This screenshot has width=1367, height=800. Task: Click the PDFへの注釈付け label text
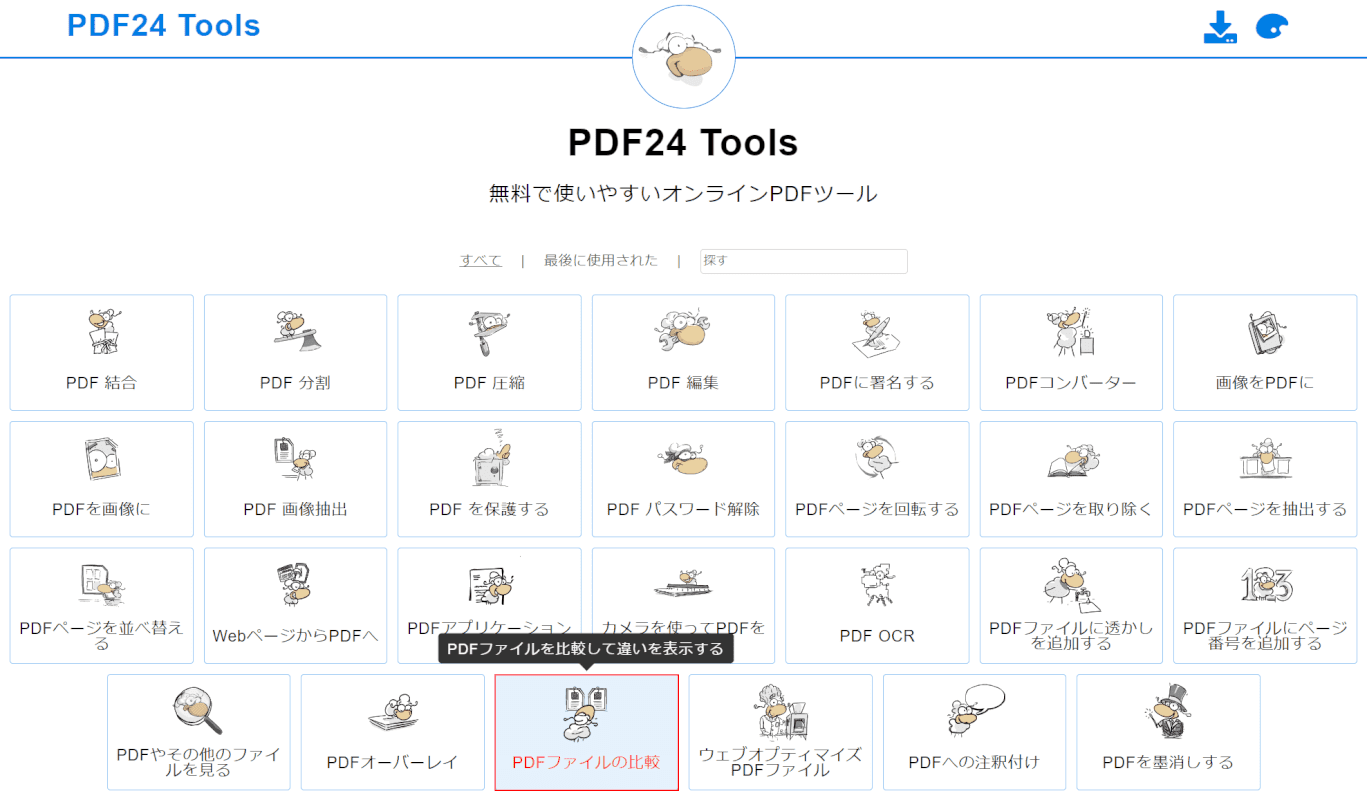(x=974, y=762)
